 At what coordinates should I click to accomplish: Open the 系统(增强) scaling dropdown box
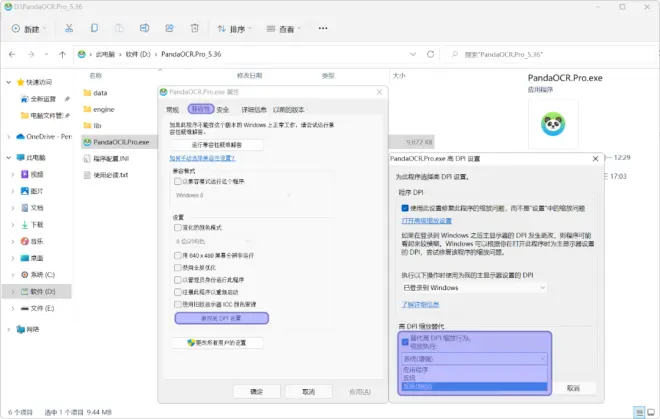coord(474,359)
